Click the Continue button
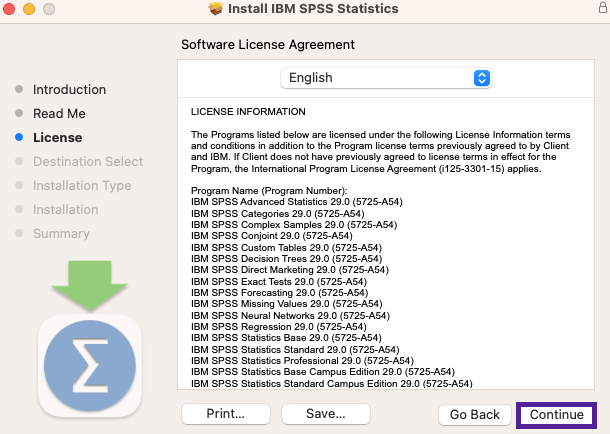The height and width of the screenshot is (434, 610). coord(556,415)
